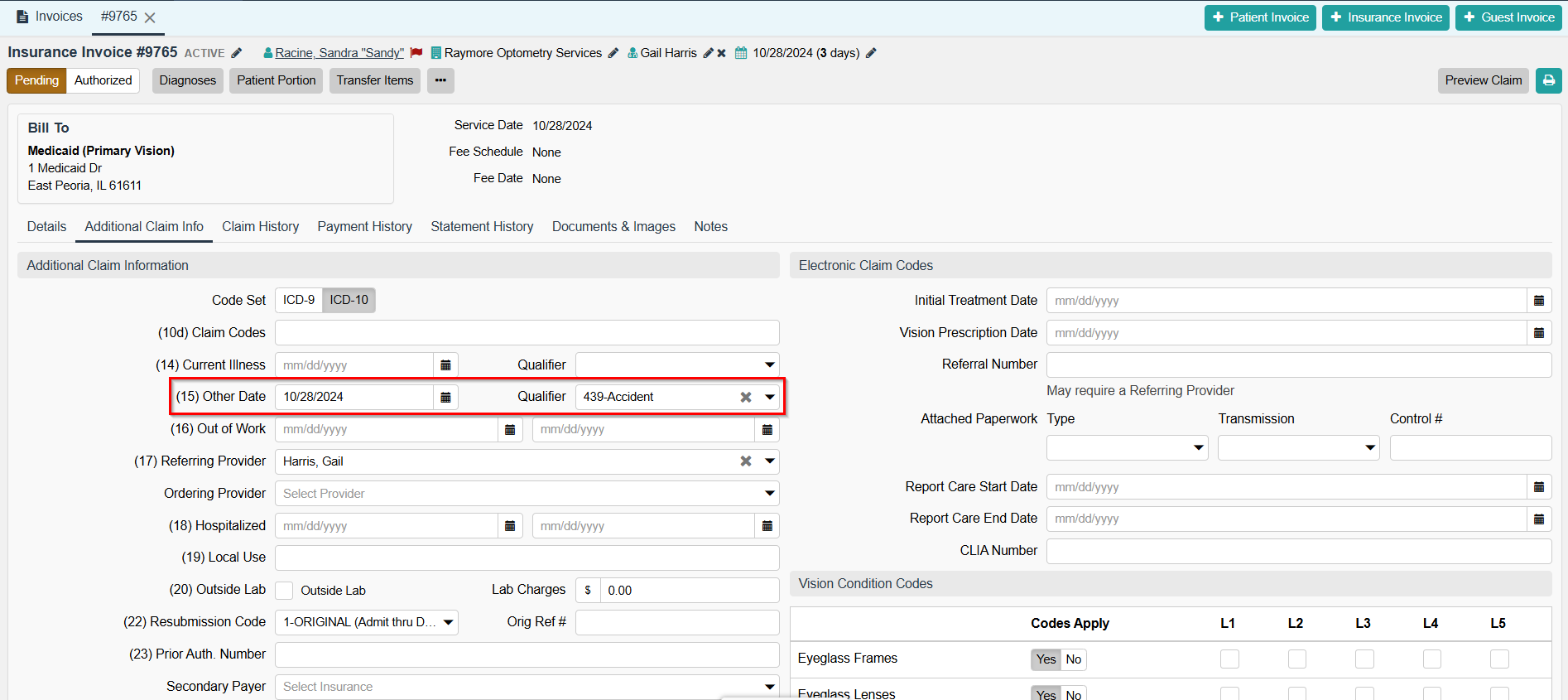Switch to the Claim History tab
The height and width of the screenshot is (700, 1568).
click(x=260, y=227)
